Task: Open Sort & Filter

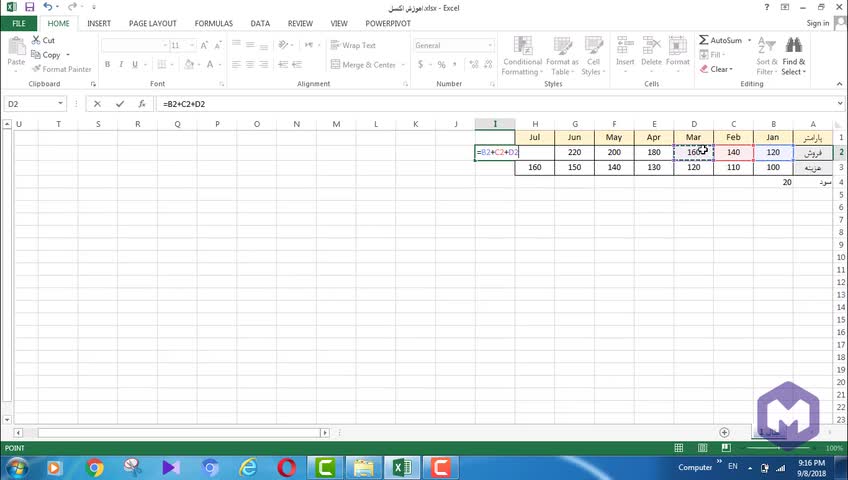Action: pos(766,56)
